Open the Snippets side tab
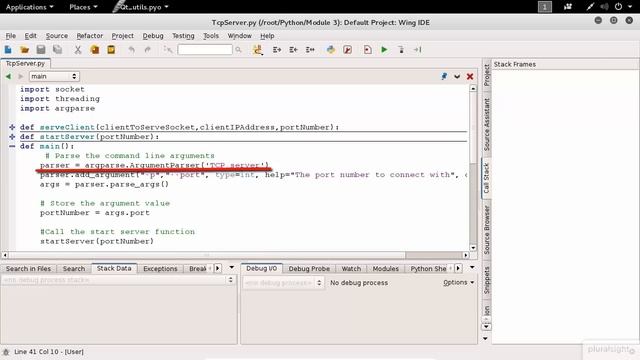Image resolution: width=640 pixels, height=360 pixels. (486, 280)
